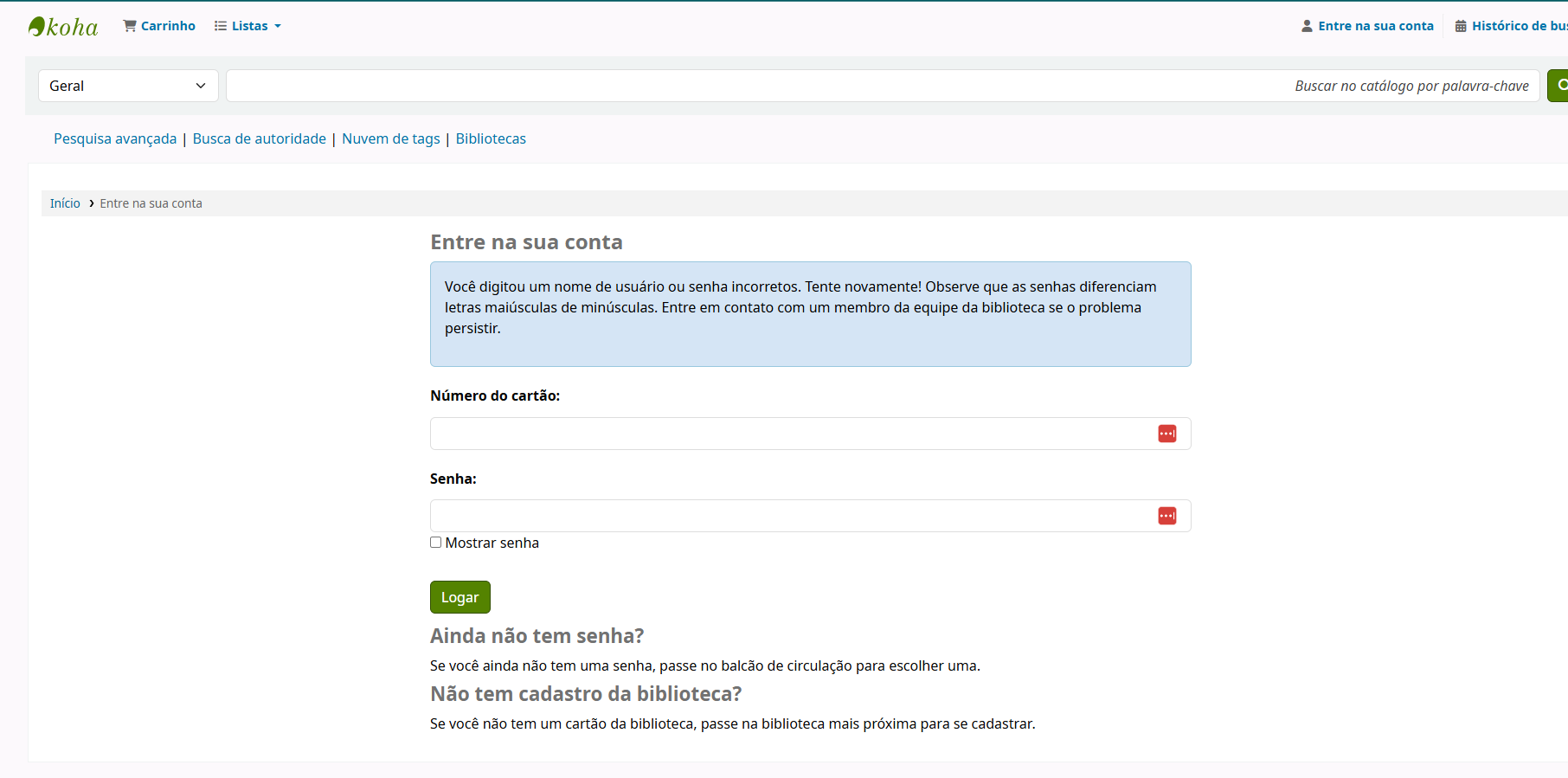Click the Koha logo
Viewport: 1568px width, 778px height.
[x=63, y=27]
